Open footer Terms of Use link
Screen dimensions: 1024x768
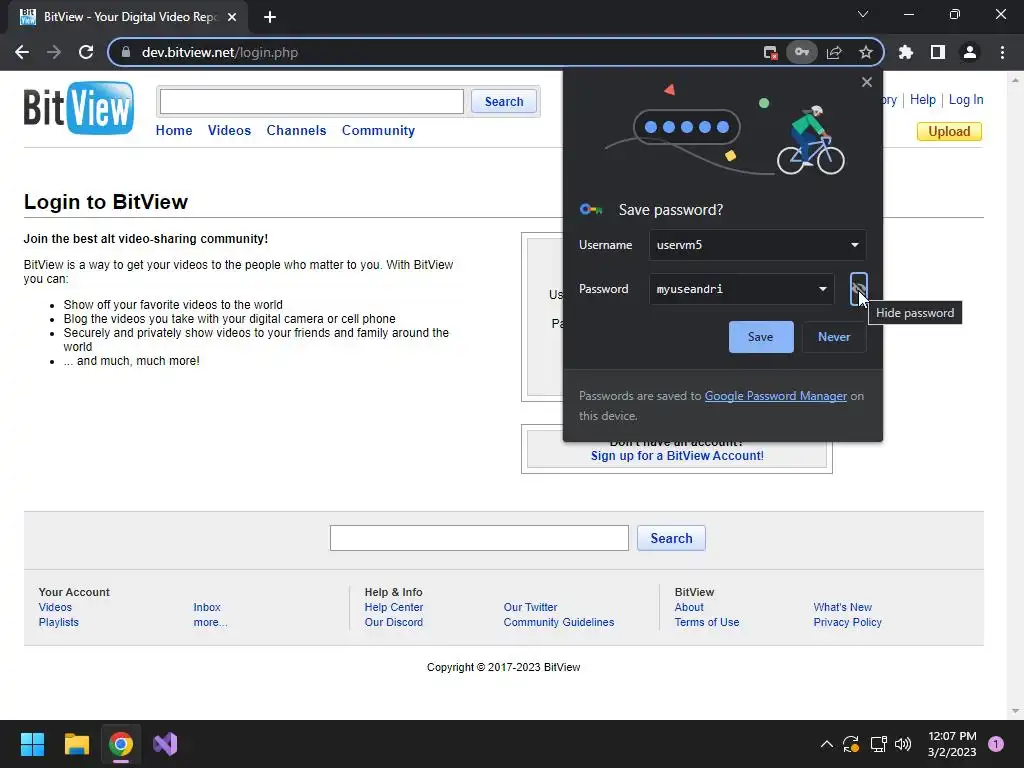coord(707,622)
